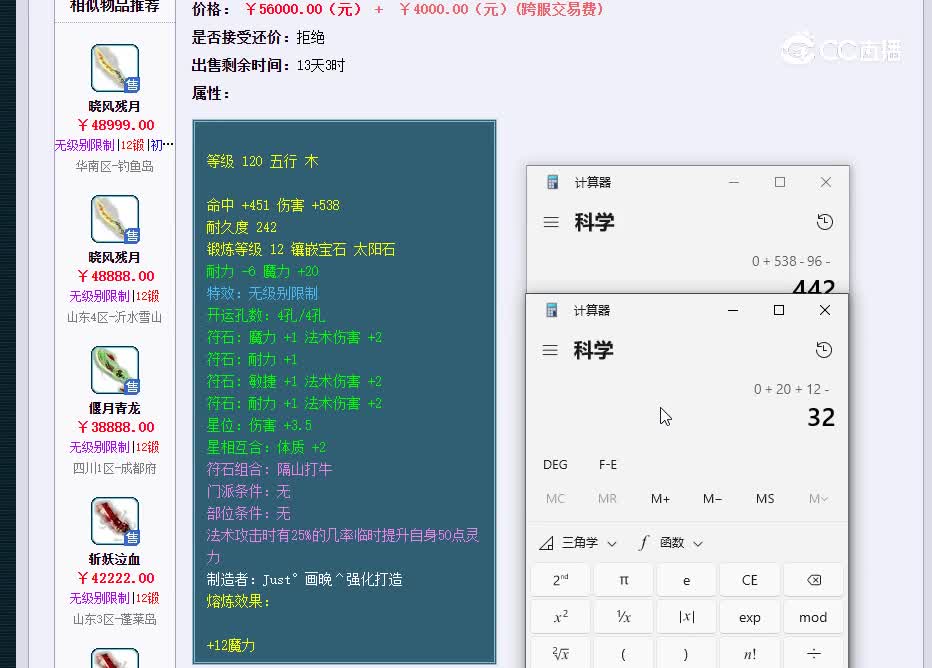The image size is (932, 668).
Task: Click server text 四川1区-成都府
Action: (115, 468)
